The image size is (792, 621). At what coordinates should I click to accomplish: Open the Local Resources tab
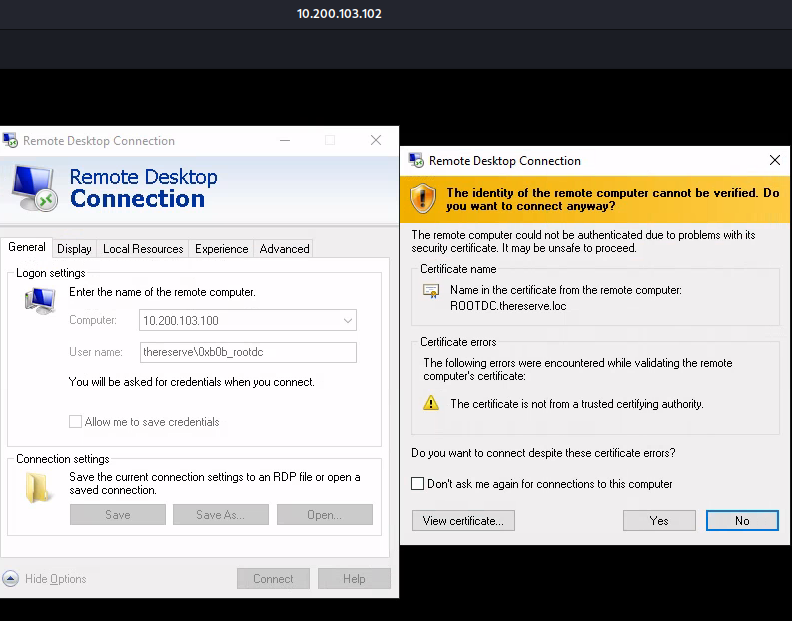click(x=143, y=249)
